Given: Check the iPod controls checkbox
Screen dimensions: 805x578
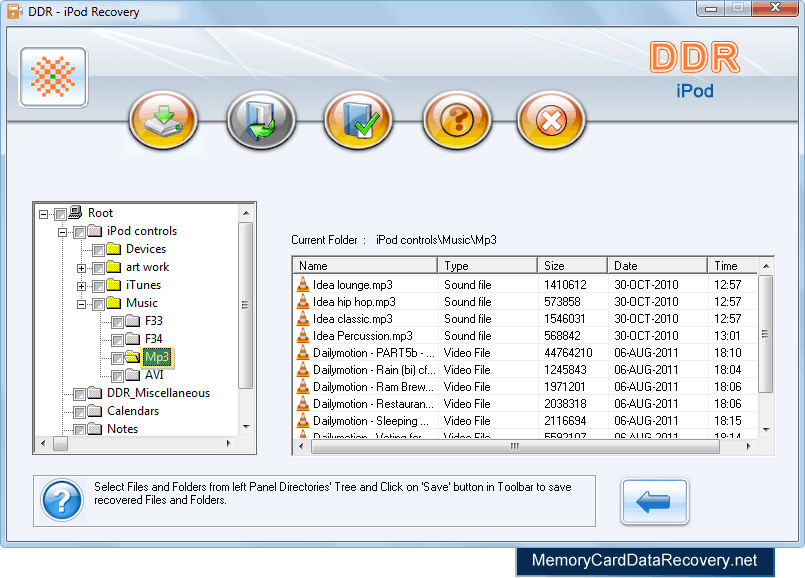Looking at the screenshot, I should click(x=80, y=232).
